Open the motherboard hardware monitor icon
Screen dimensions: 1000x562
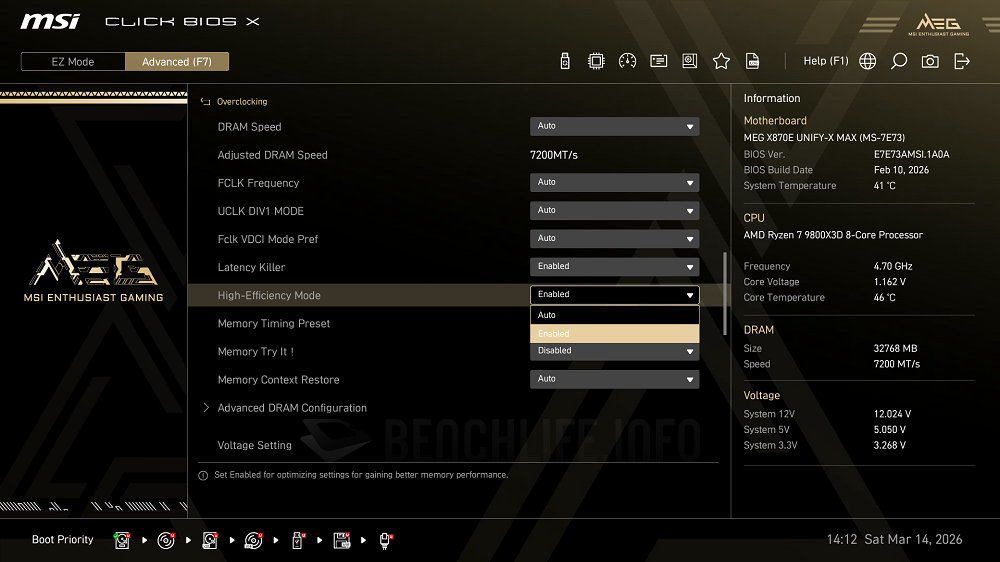coord(689,61)
